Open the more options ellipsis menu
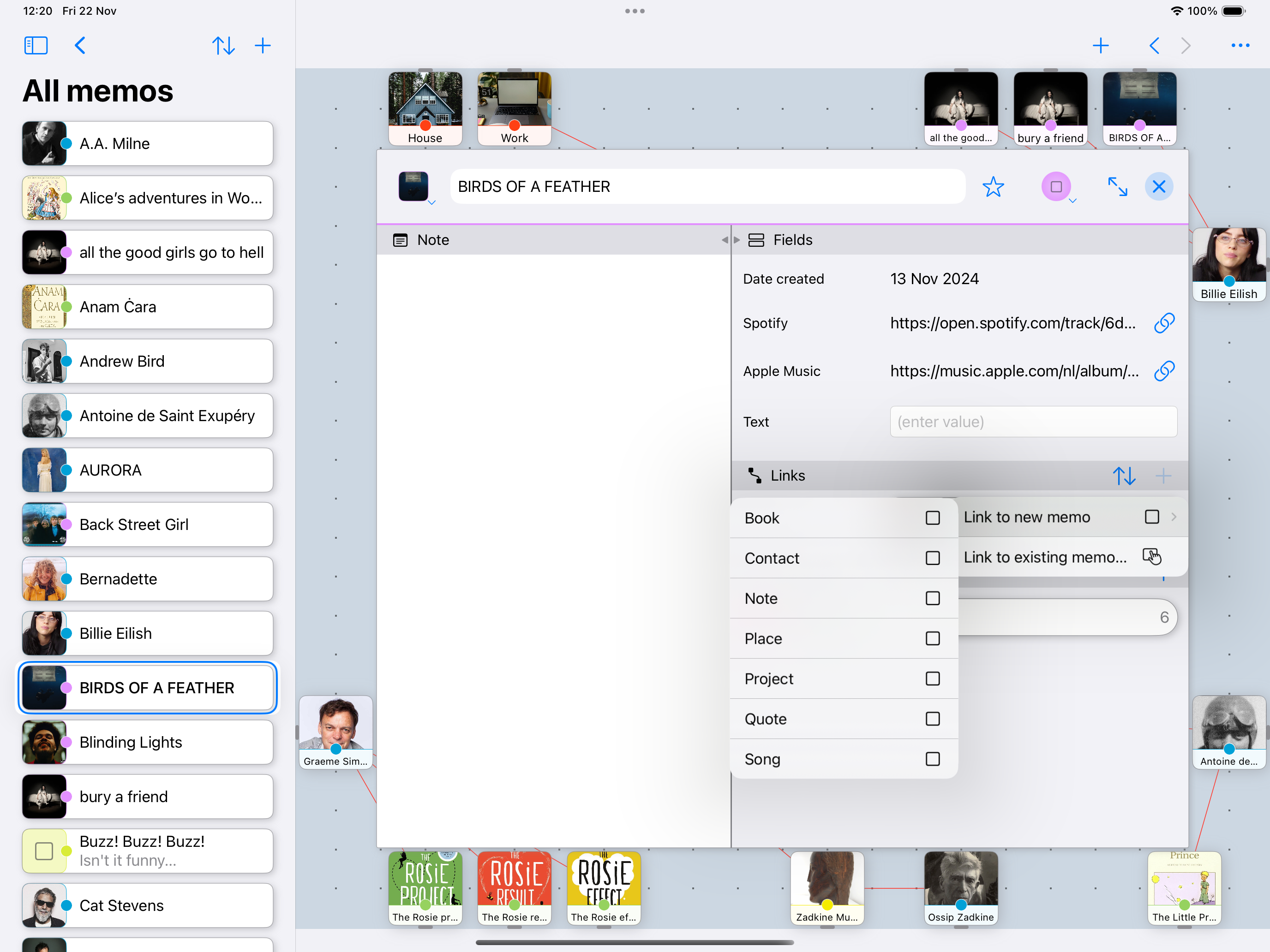Screen dimensions: 1270x952 click(1240, 45)
